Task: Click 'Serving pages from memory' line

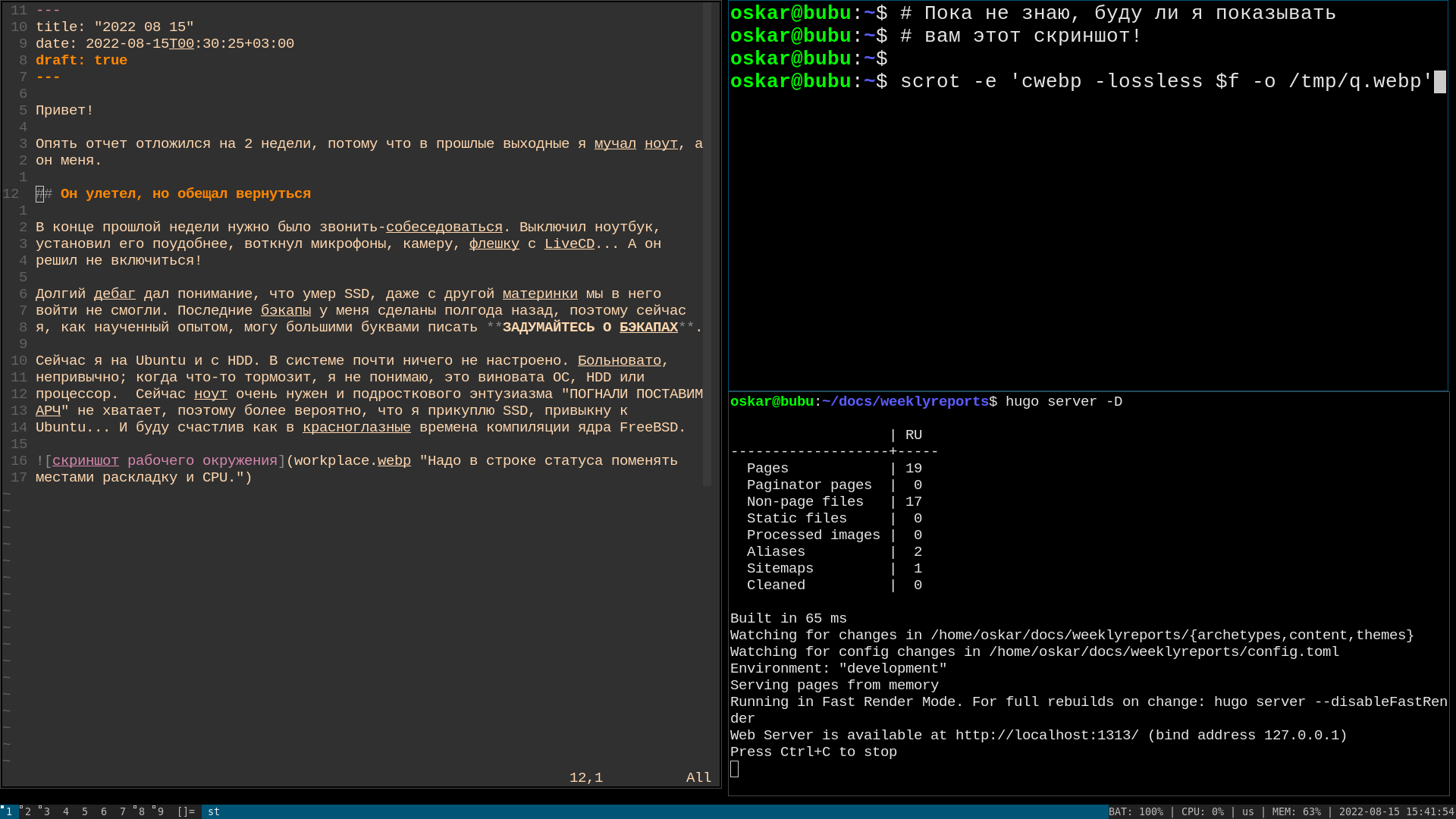Action: 834,686
